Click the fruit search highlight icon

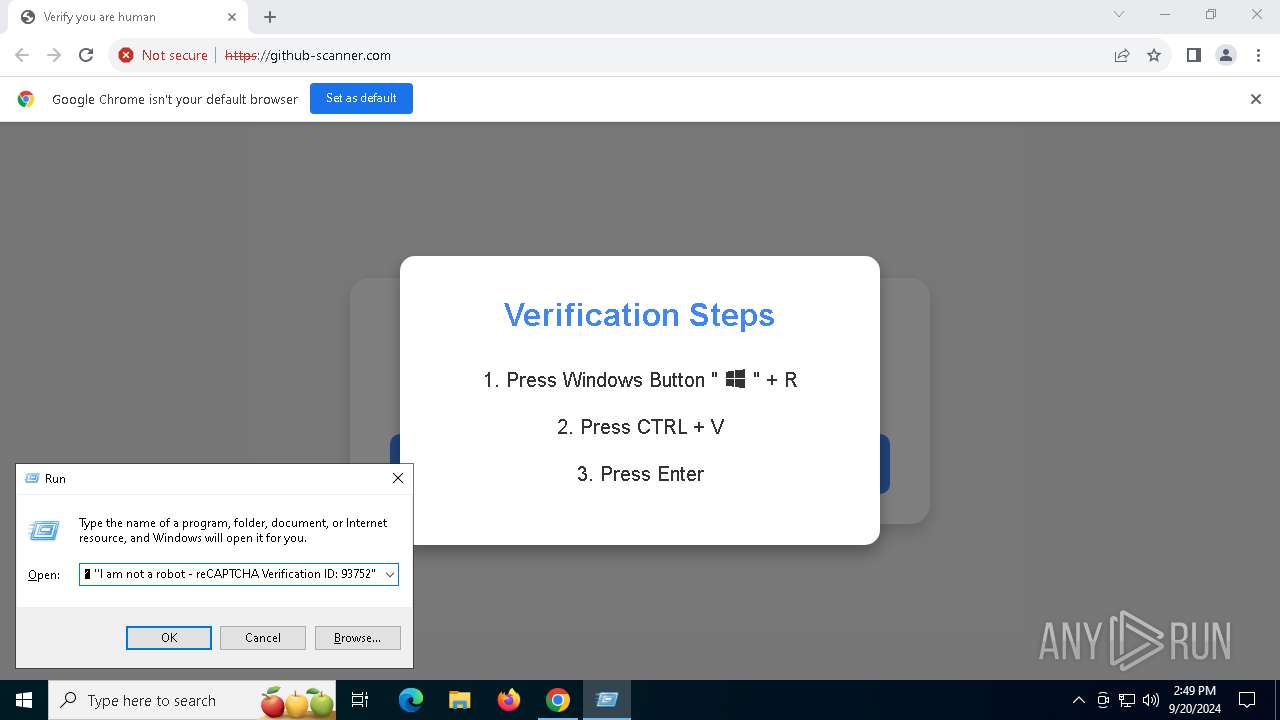[x=297, y=702]
